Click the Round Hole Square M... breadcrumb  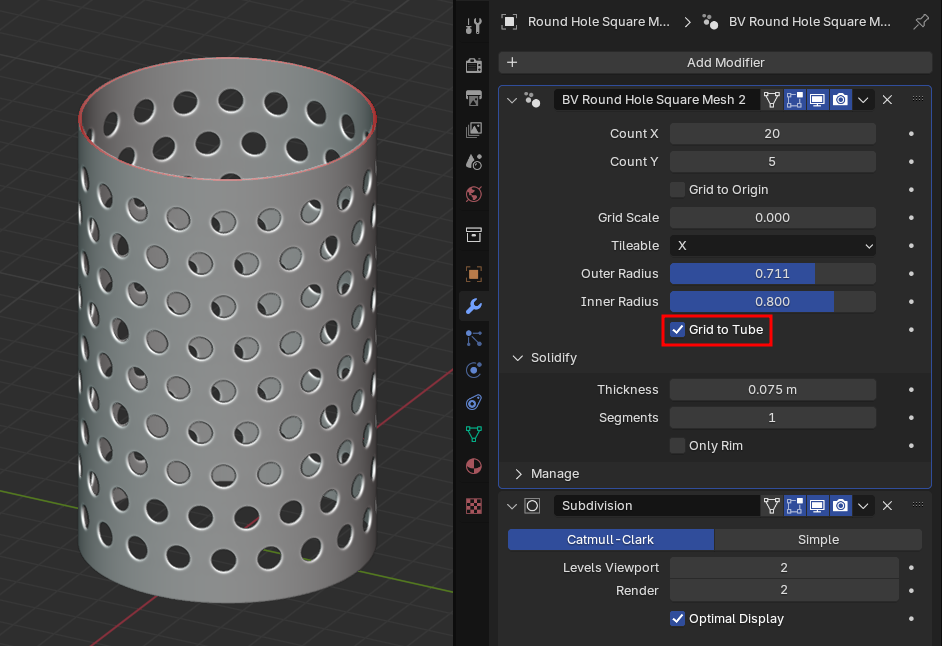pyautogui.click(x=598, y=22)
